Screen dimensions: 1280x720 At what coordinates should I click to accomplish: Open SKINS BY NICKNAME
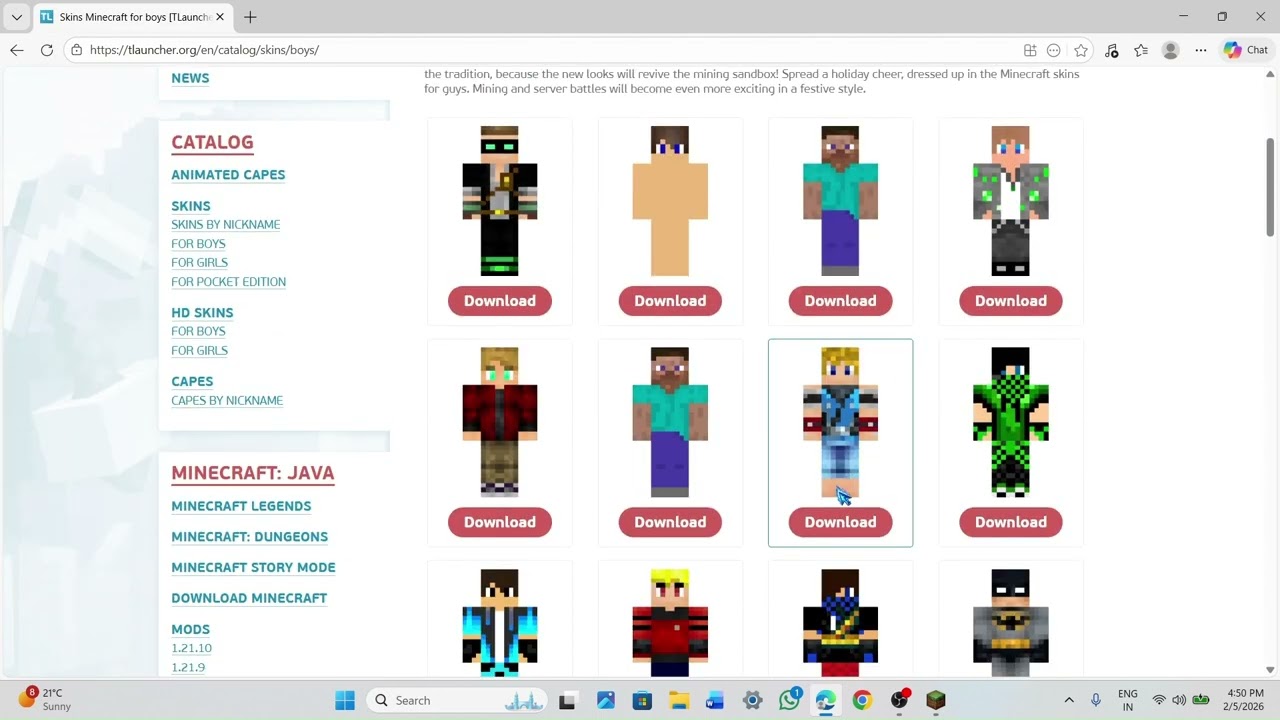point(226,225)
